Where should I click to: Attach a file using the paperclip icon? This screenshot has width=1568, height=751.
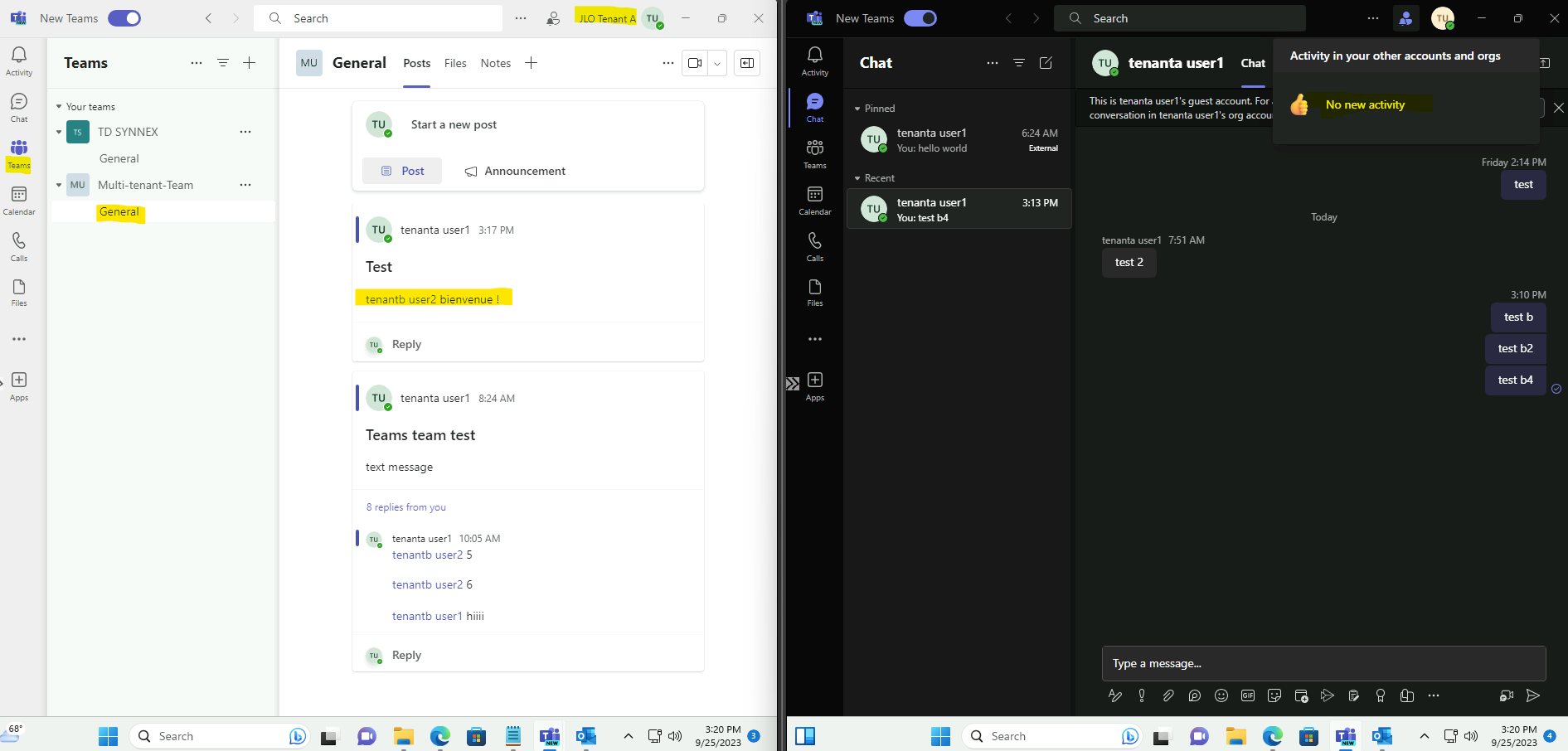[x=1168, y=695]
